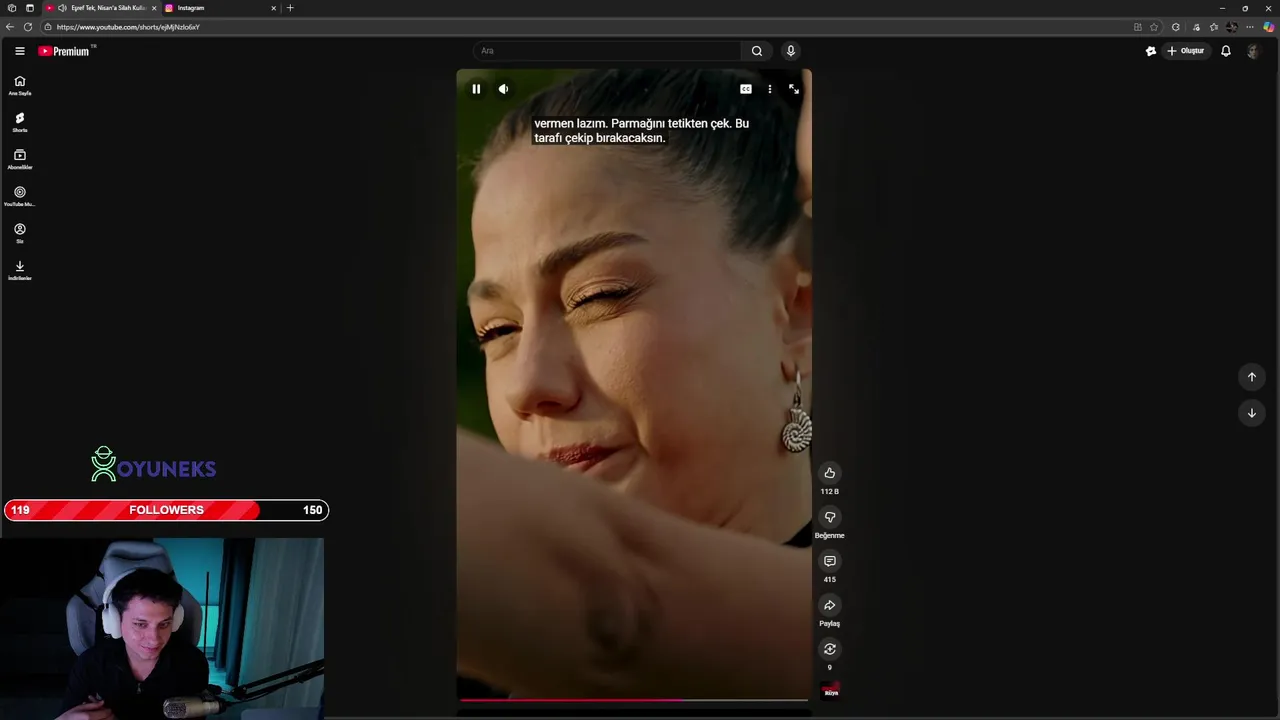Image resolution: width=1280 pixels, height=720 pixels.
Task: Open the favorites list icon
Action: 1214,27
